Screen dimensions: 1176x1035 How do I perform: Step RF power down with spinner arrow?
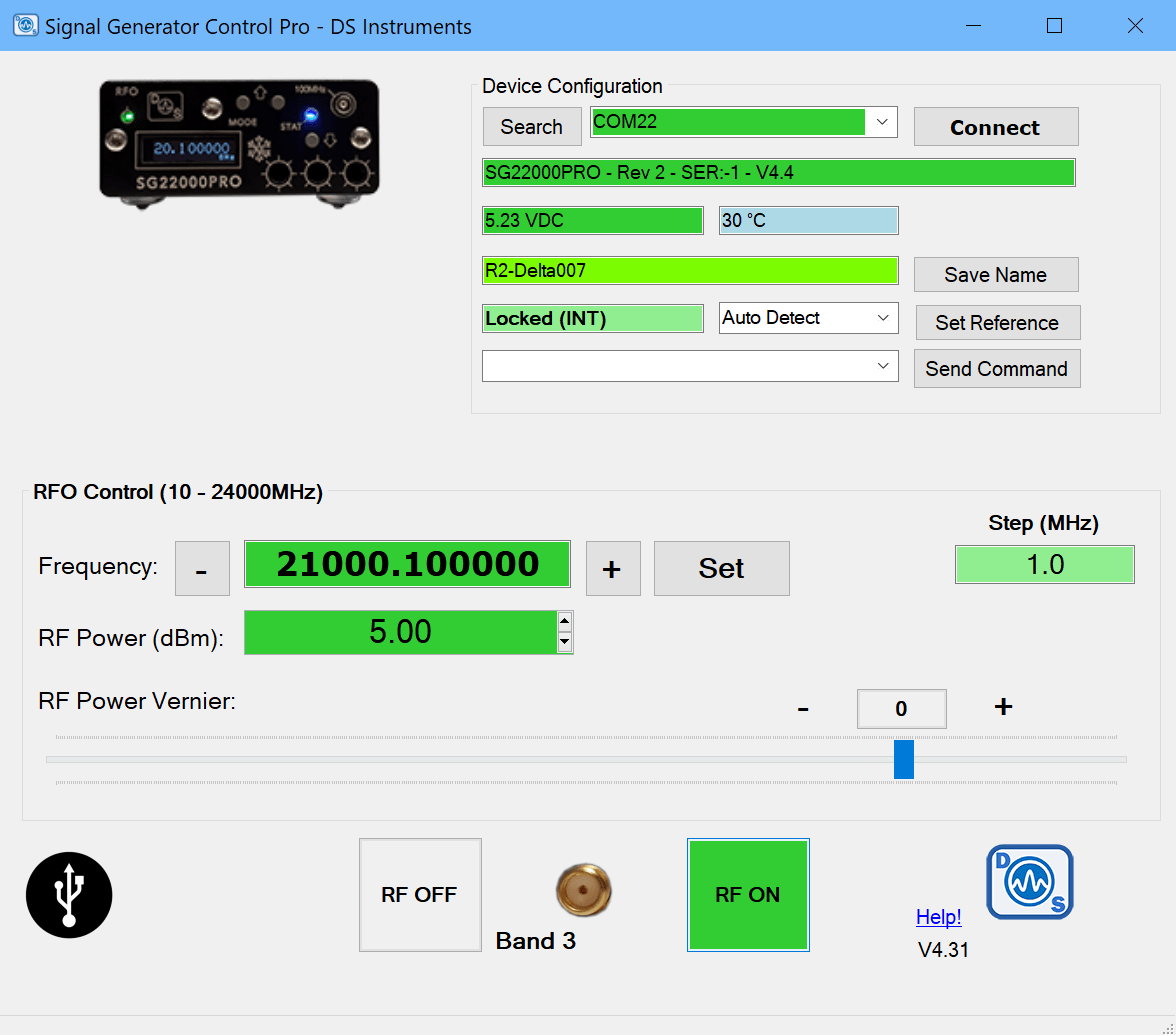click(x=565, y=643)
